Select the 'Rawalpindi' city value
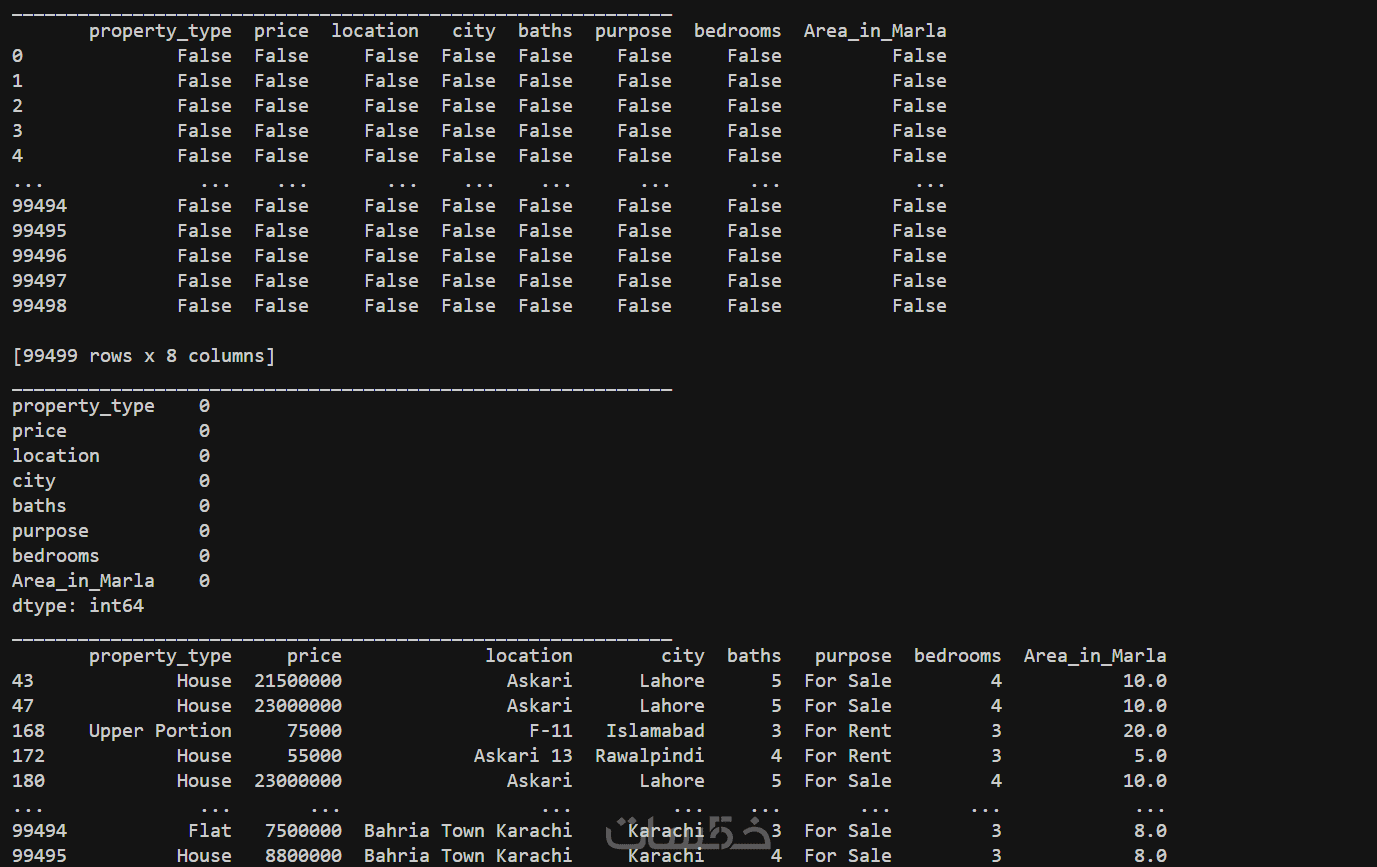 click(x=649, y=756)
